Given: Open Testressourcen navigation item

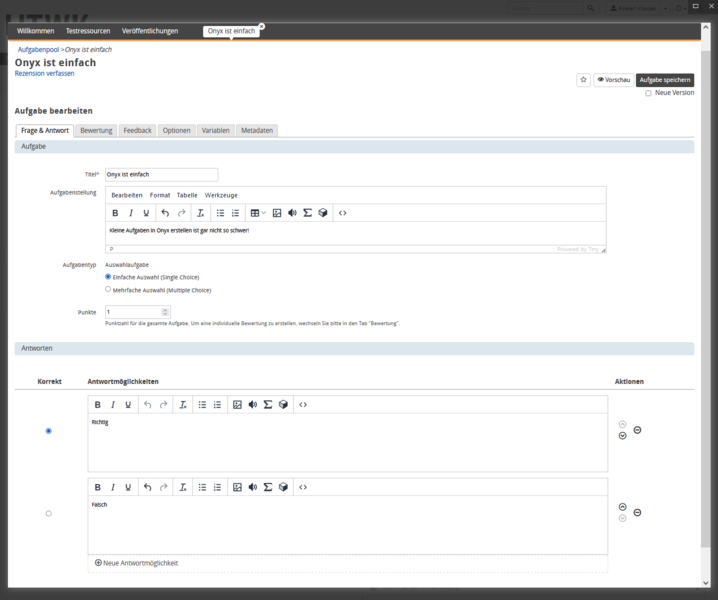Looking at the screenshot, I should click(88, 31).
